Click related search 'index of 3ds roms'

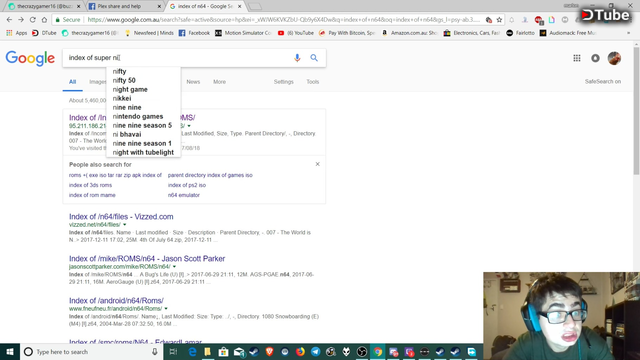pos(90,185)
